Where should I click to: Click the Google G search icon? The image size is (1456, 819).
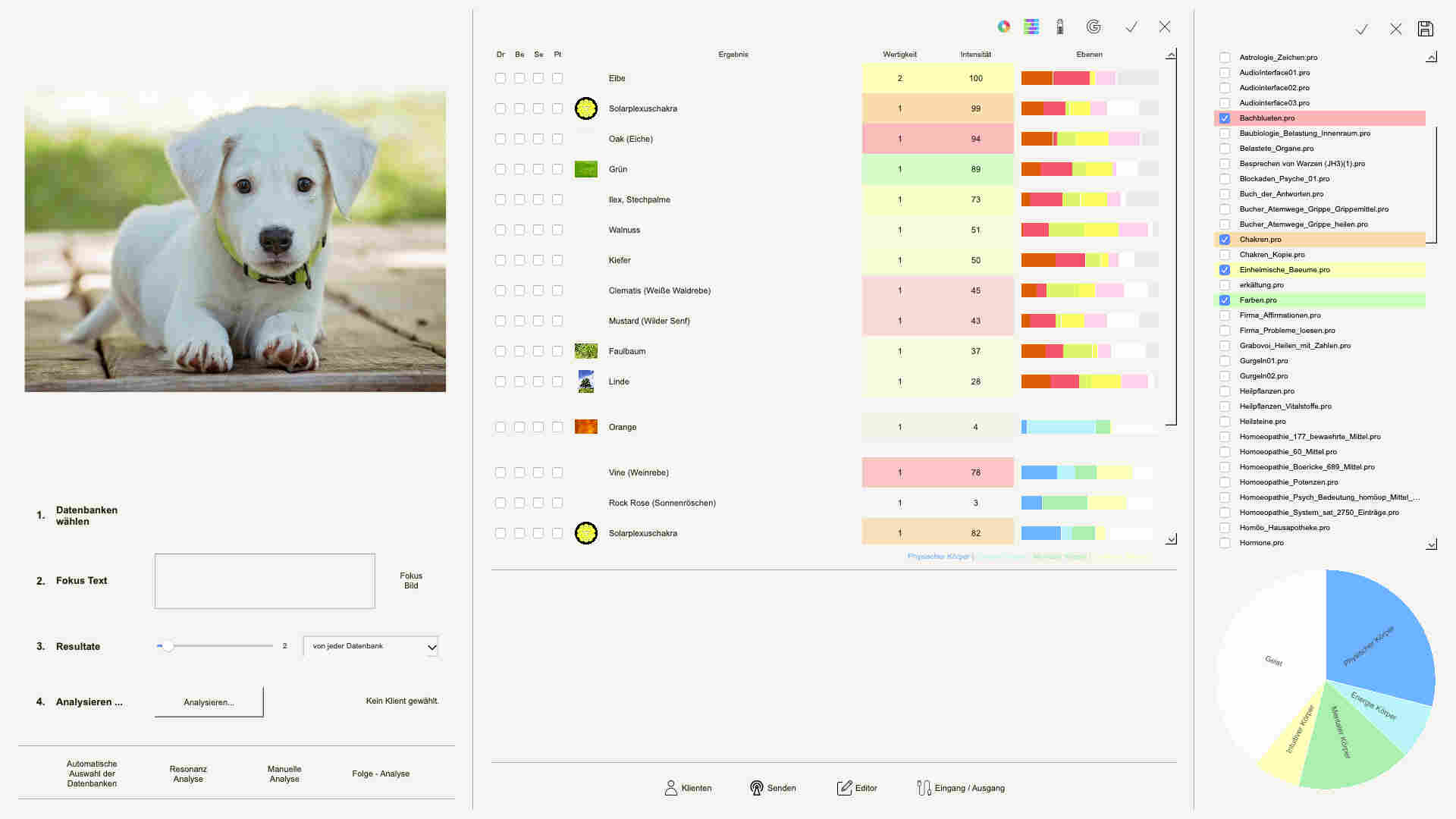1094,27
